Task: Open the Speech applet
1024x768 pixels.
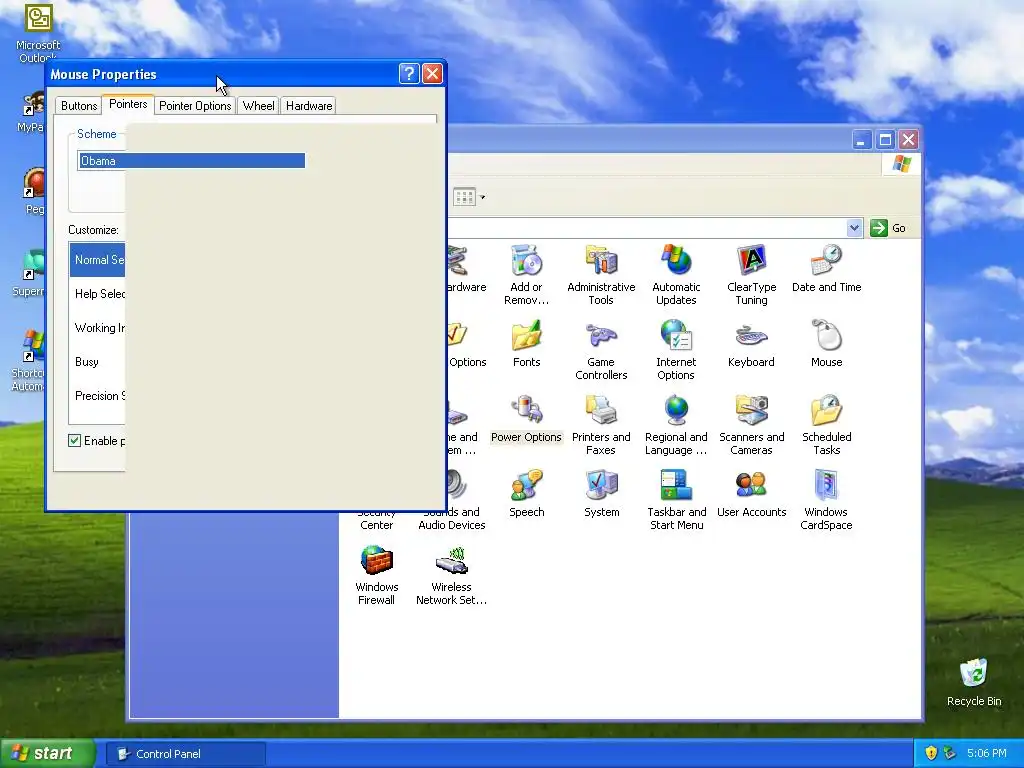Action: (x=526, y=494)
